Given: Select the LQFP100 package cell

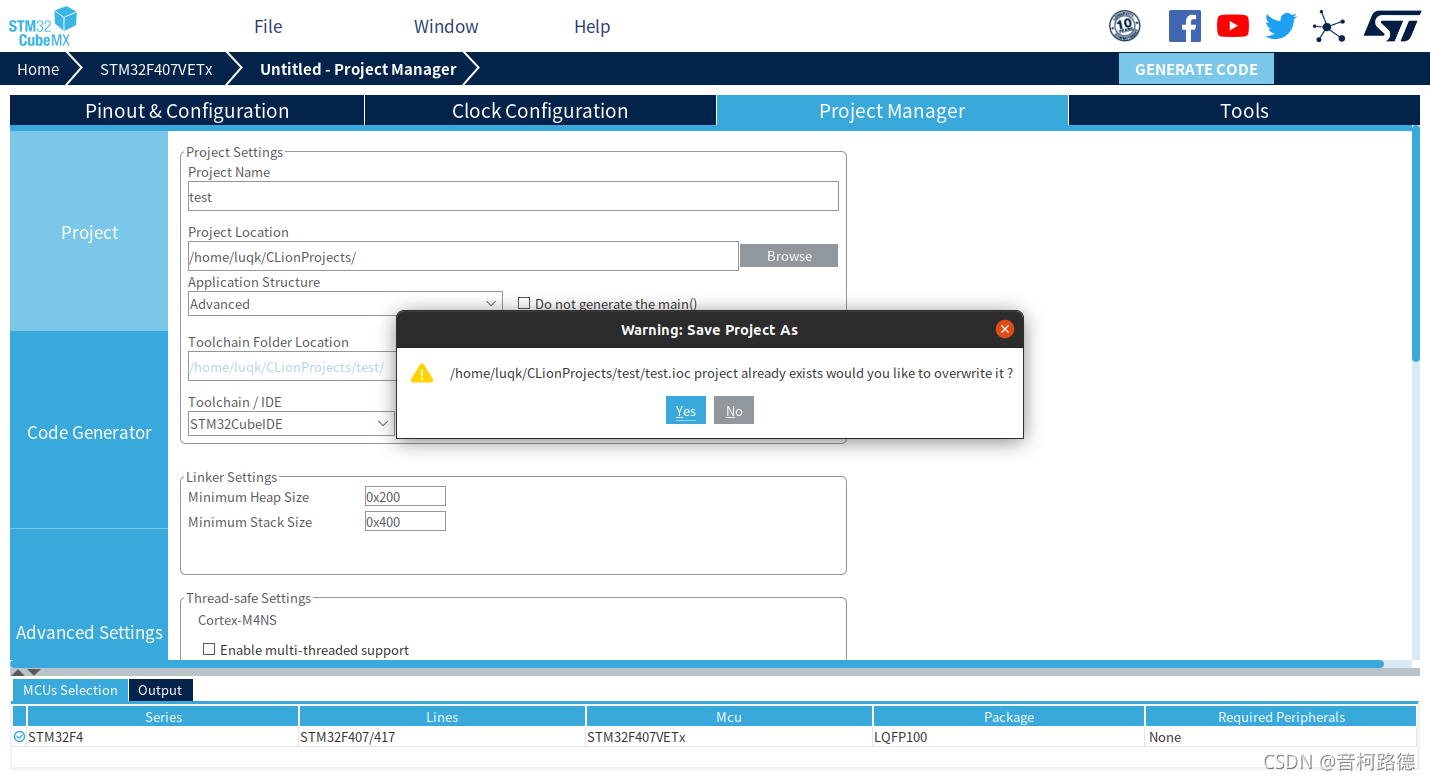Looking at the screenshot, I should [1009, 737].
